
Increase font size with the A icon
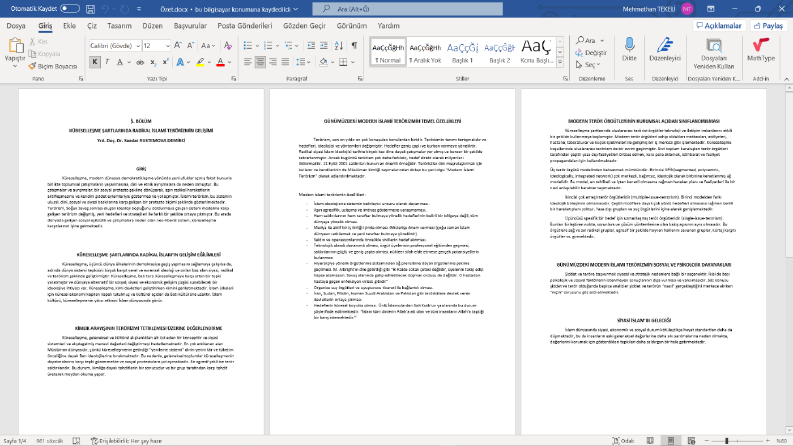(x=178, y=46)
